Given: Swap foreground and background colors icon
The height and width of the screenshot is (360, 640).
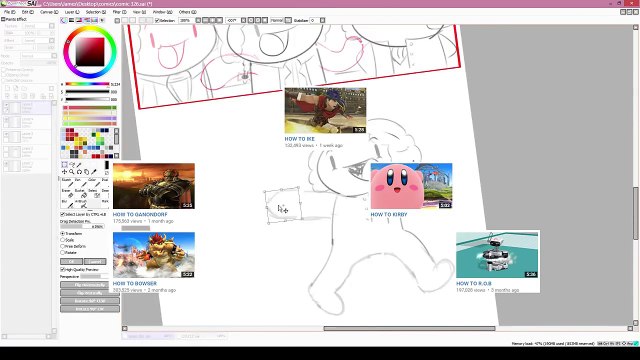Looking at the screenshot, I should coord(107,173).
